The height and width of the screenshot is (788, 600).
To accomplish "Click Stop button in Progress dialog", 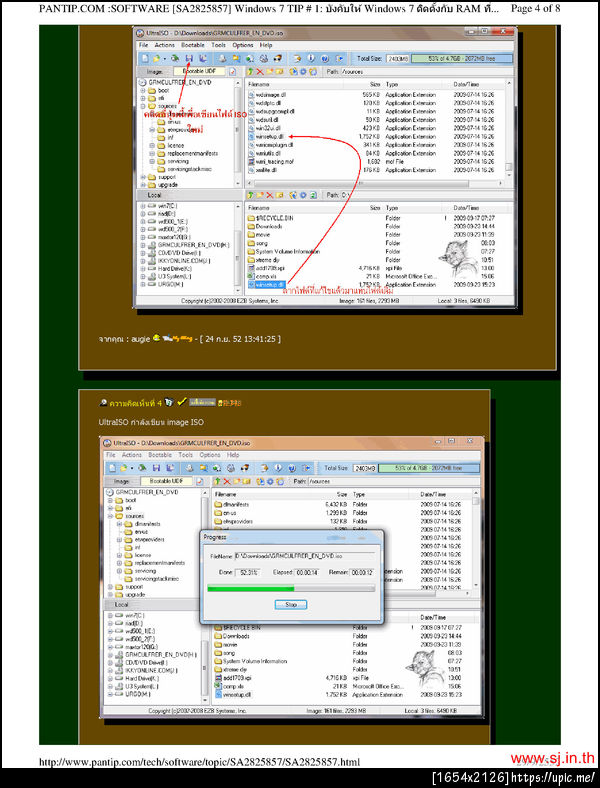I will (x=290, y=605).
